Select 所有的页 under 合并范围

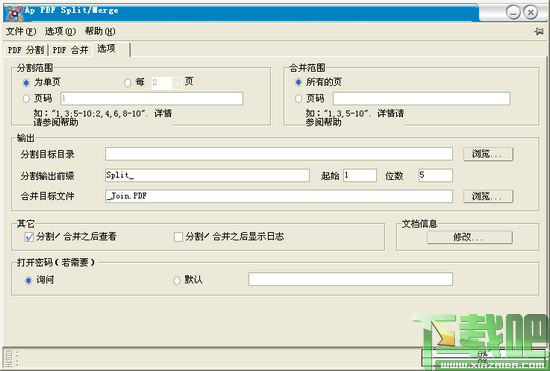click(x=298, y=82)
